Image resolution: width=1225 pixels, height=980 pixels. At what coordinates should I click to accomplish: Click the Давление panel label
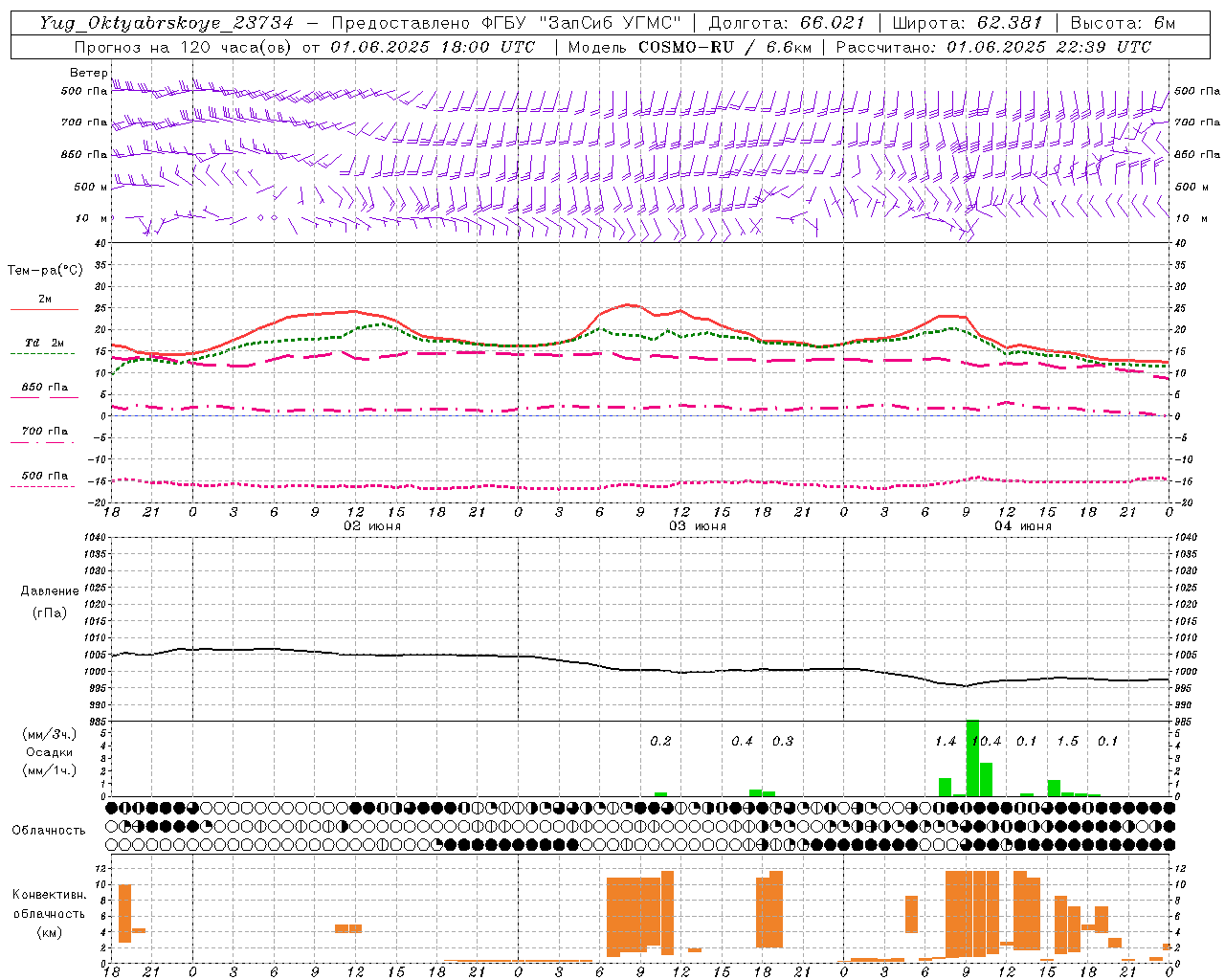[x=50, y=591]
